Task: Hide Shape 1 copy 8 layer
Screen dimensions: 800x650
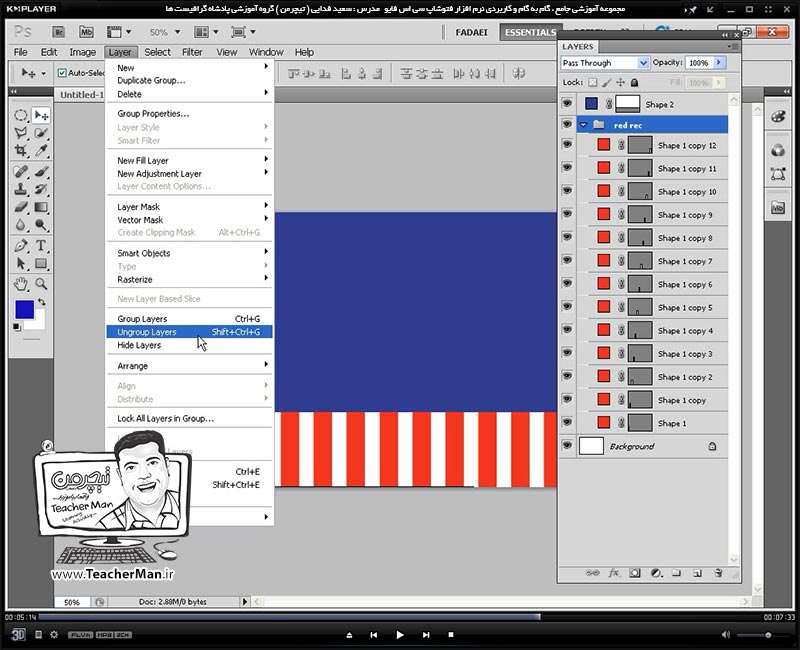Action: [567, 237]
